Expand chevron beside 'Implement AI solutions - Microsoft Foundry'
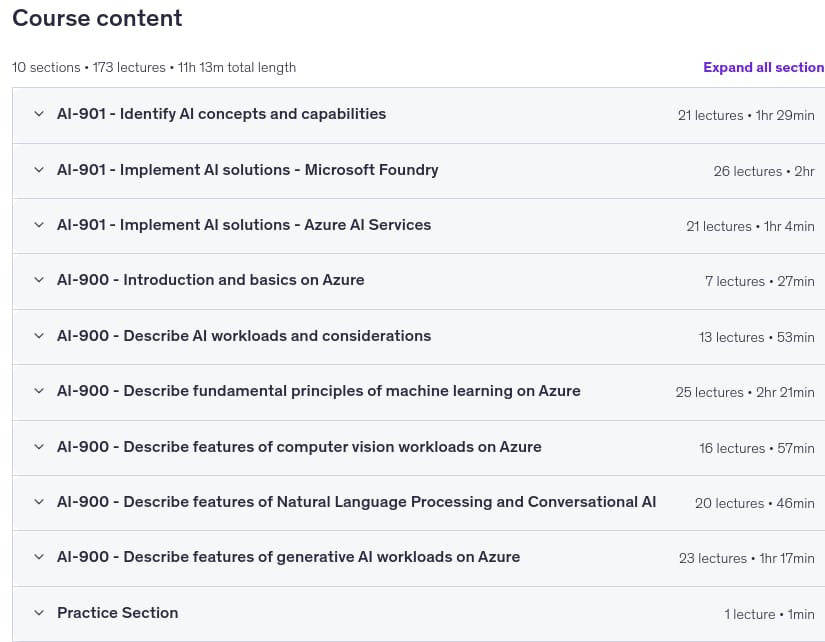 click(39, 169)
